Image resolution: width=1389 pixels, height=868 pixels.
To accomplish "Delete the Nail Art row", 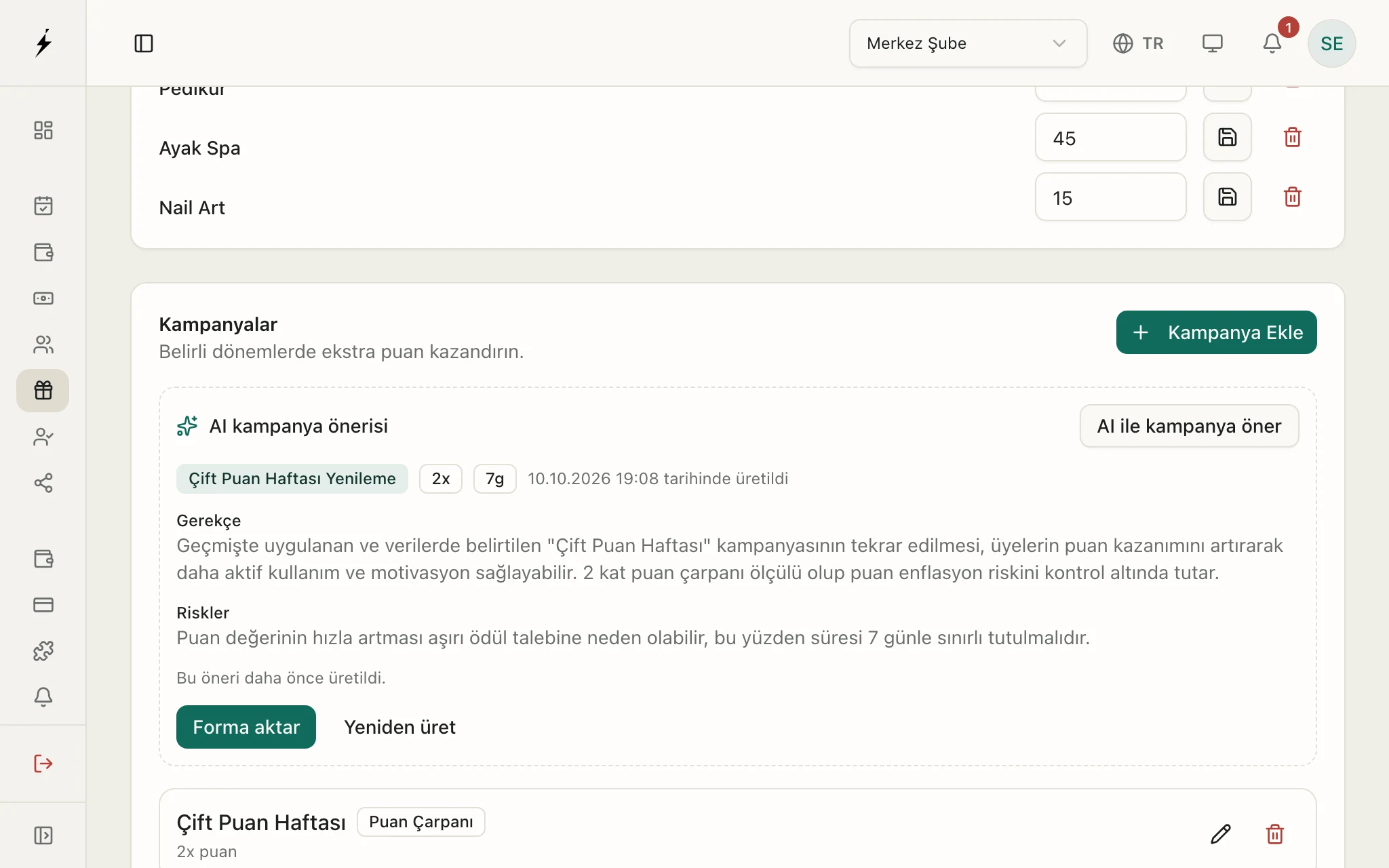I will click(1292, 197).
